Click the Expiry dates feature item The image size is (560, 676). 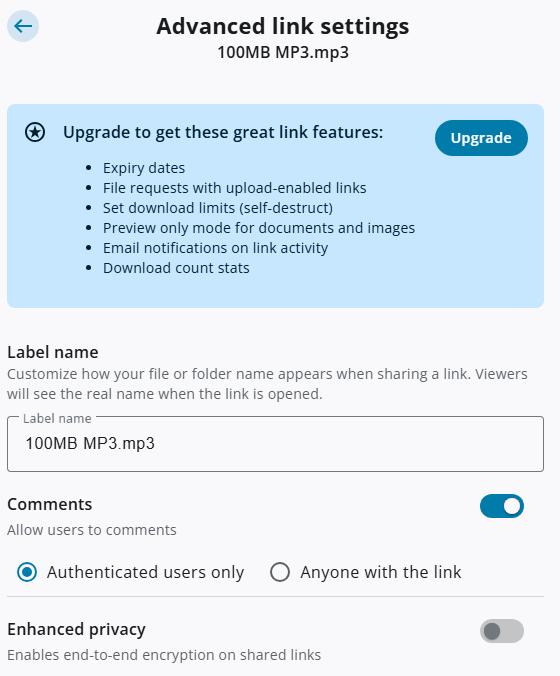pos(144,168)
